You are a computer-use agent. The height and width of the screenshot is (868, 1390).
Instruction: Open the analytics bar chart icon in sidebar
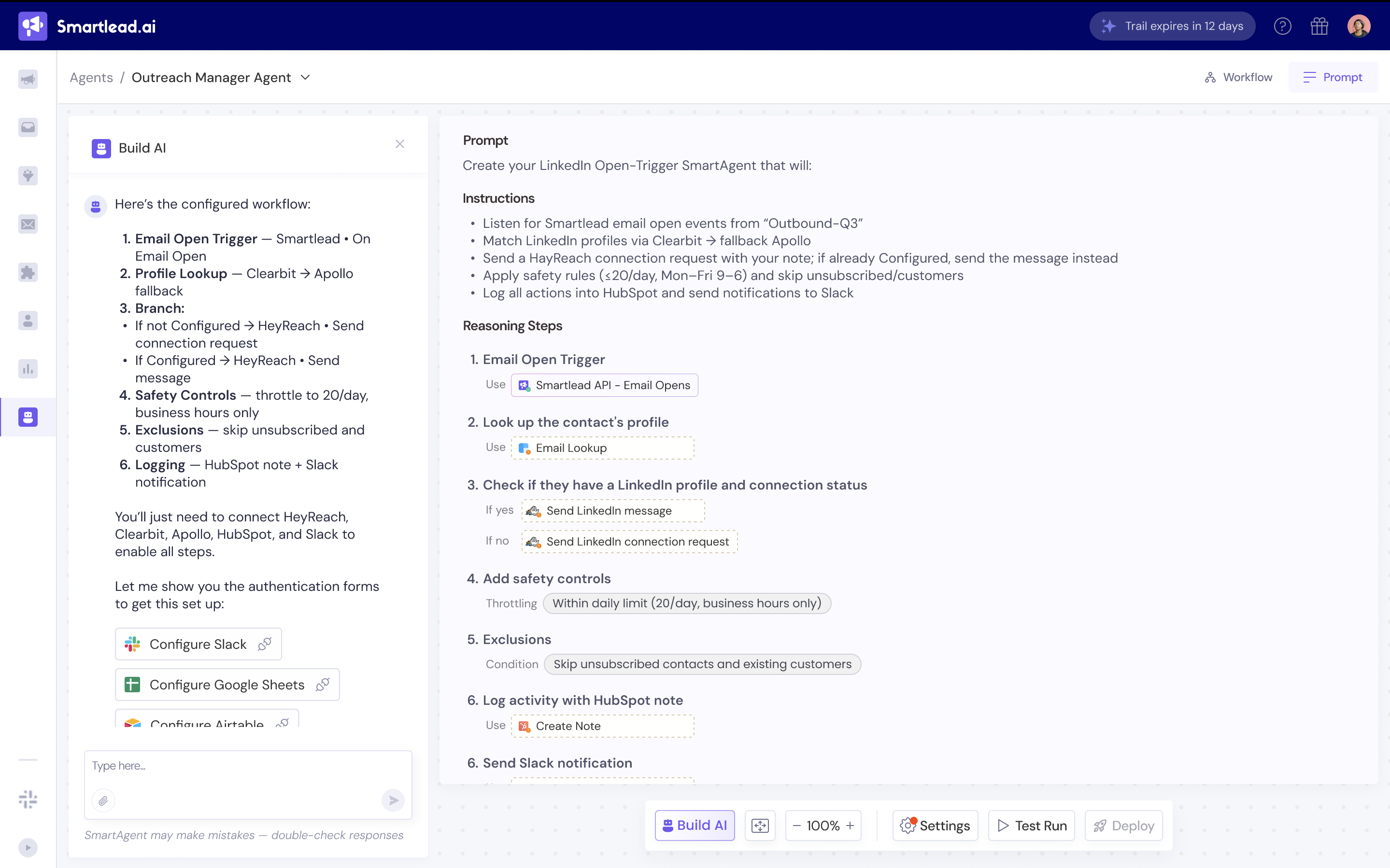point(28,368)
